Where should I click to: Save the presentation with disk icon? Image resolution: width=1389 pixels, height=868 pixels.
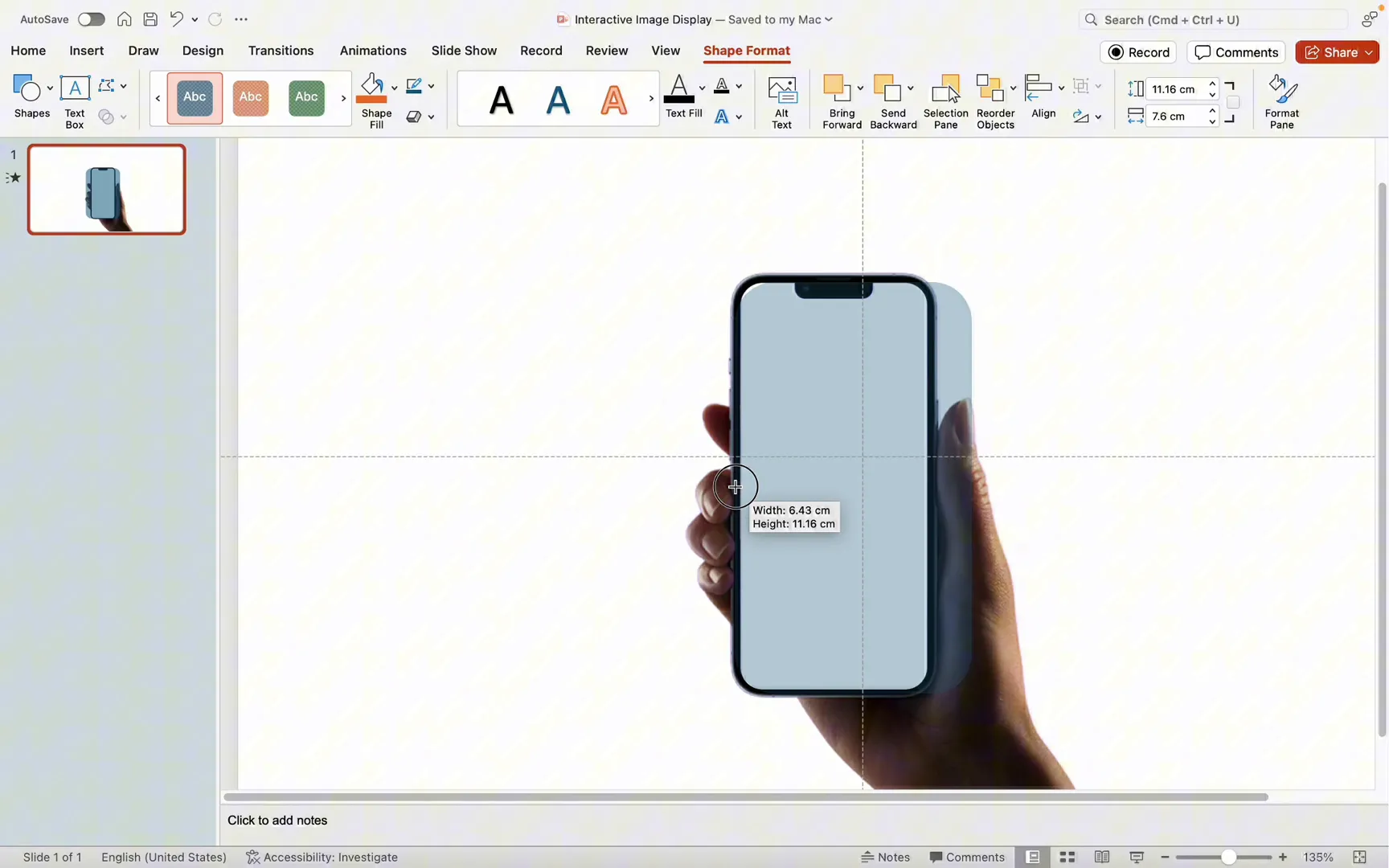pyautogui.click(x=150, y=19)
